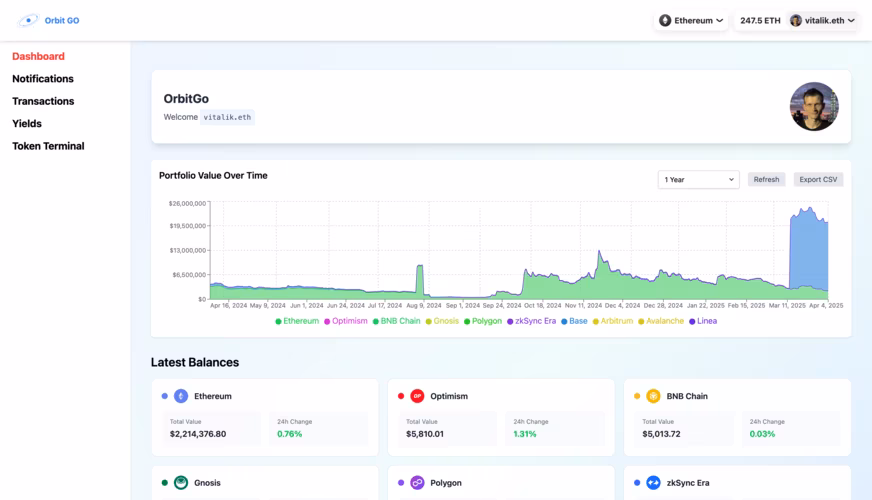The image size is (872, 500).
Task: Click BNB Chain total value $5,013.72
Action: pos(661,434)
